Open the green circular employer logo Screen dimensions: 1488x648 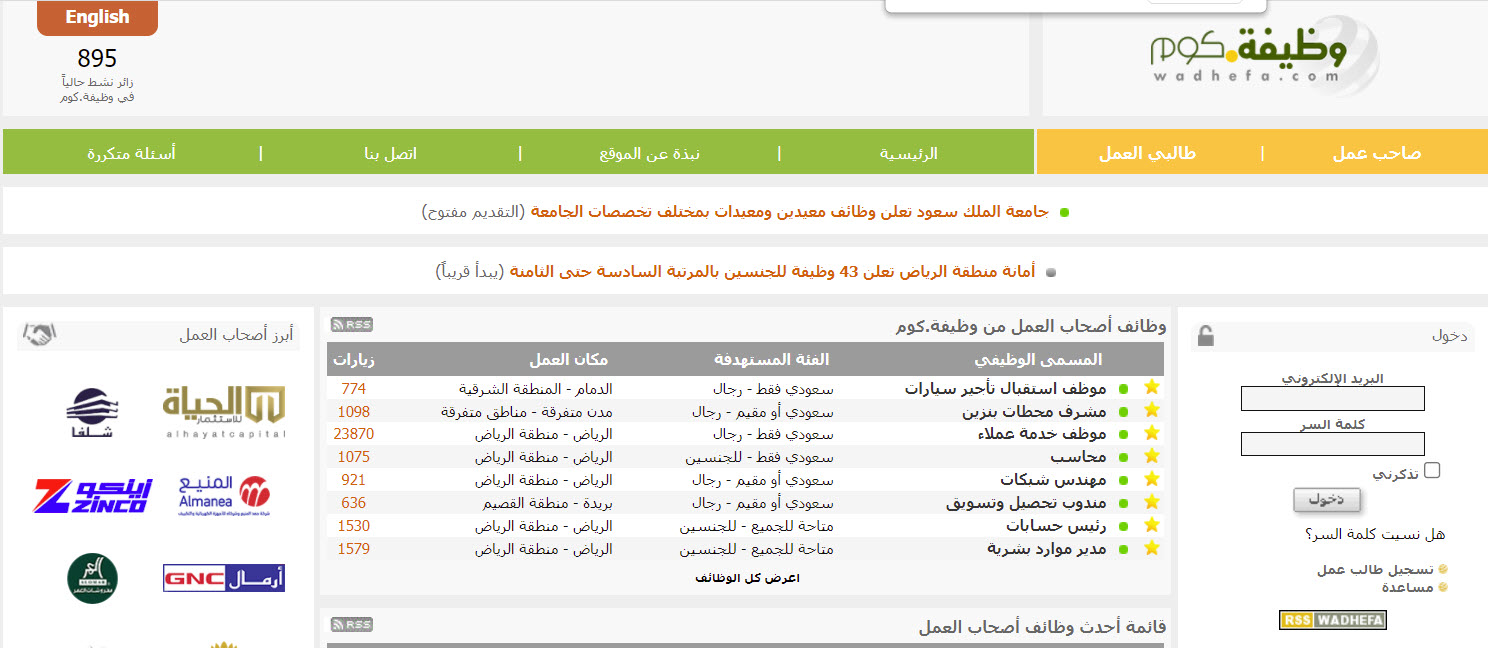point(93,578)
